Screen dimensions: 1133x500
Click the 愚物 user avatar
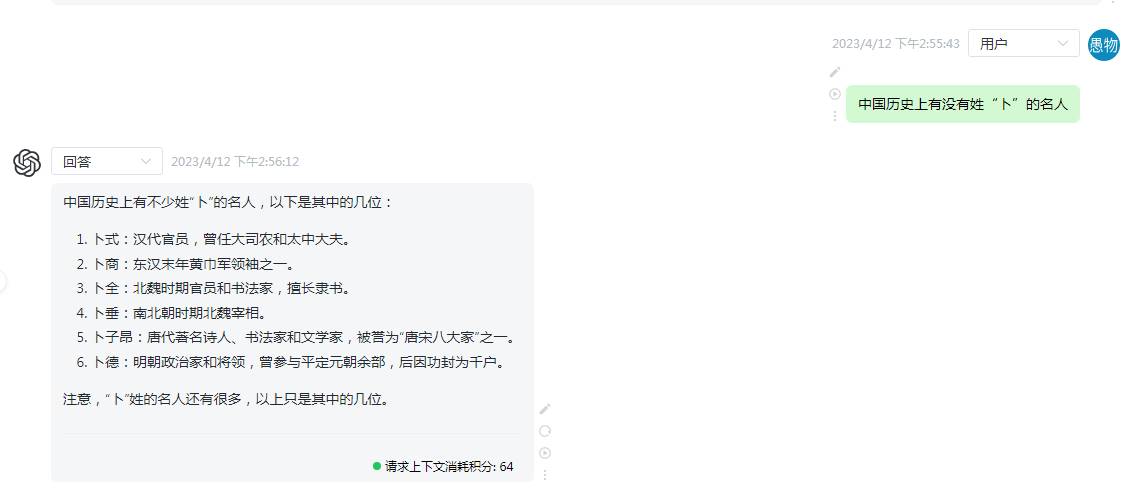tap(1103, 45)
